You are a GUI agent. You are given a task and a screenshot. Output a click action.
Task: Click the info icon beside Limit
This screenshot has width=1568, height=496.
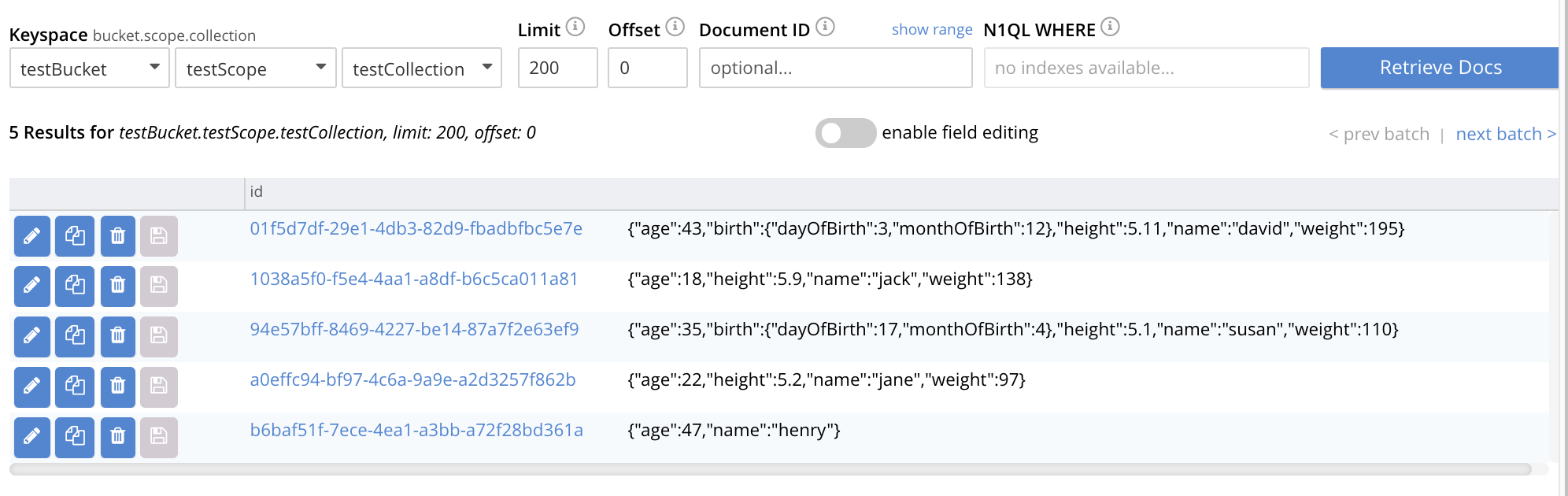click(576, 28)
